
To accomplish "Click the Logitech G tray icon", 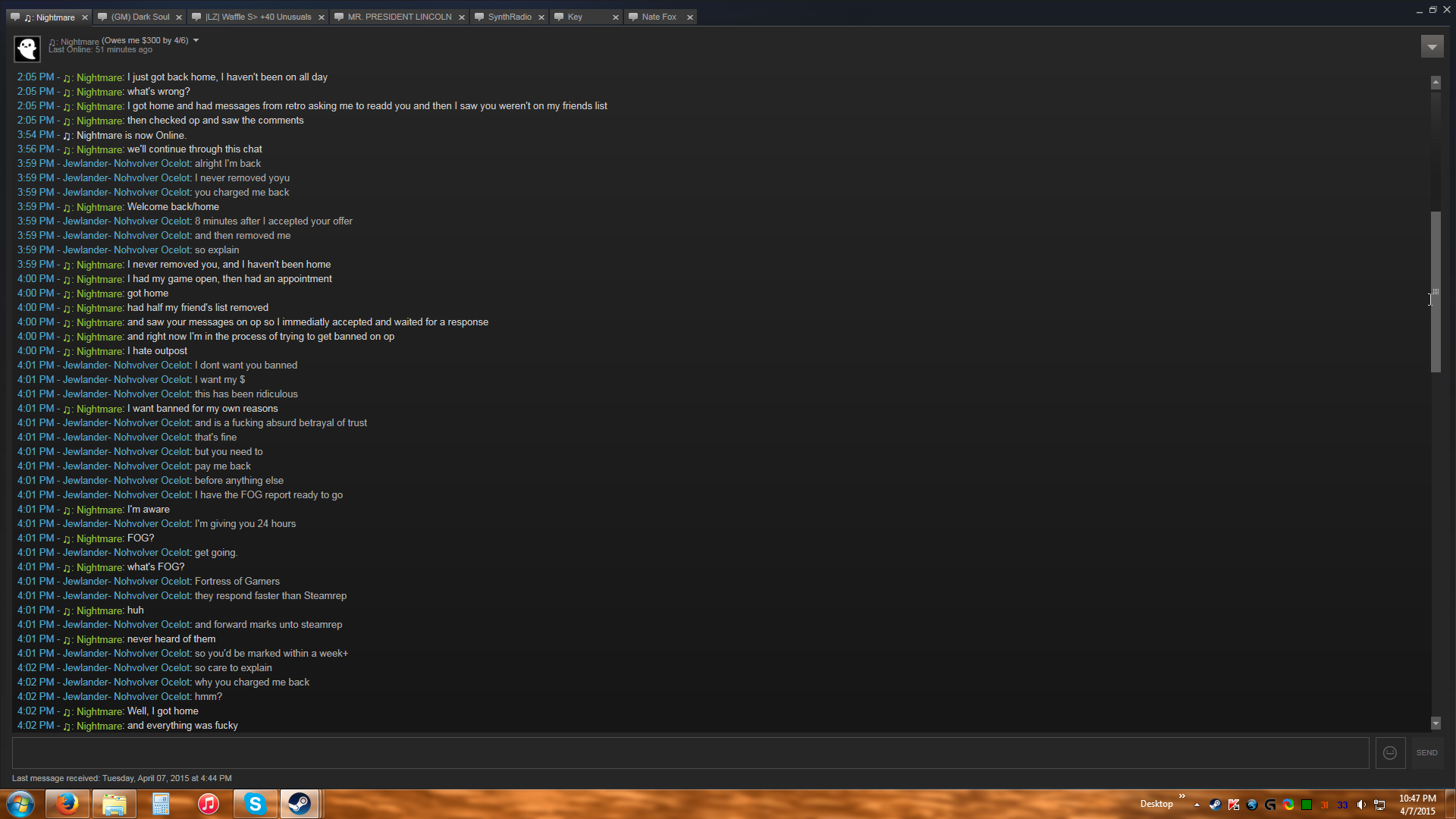I will (1270, 805).
